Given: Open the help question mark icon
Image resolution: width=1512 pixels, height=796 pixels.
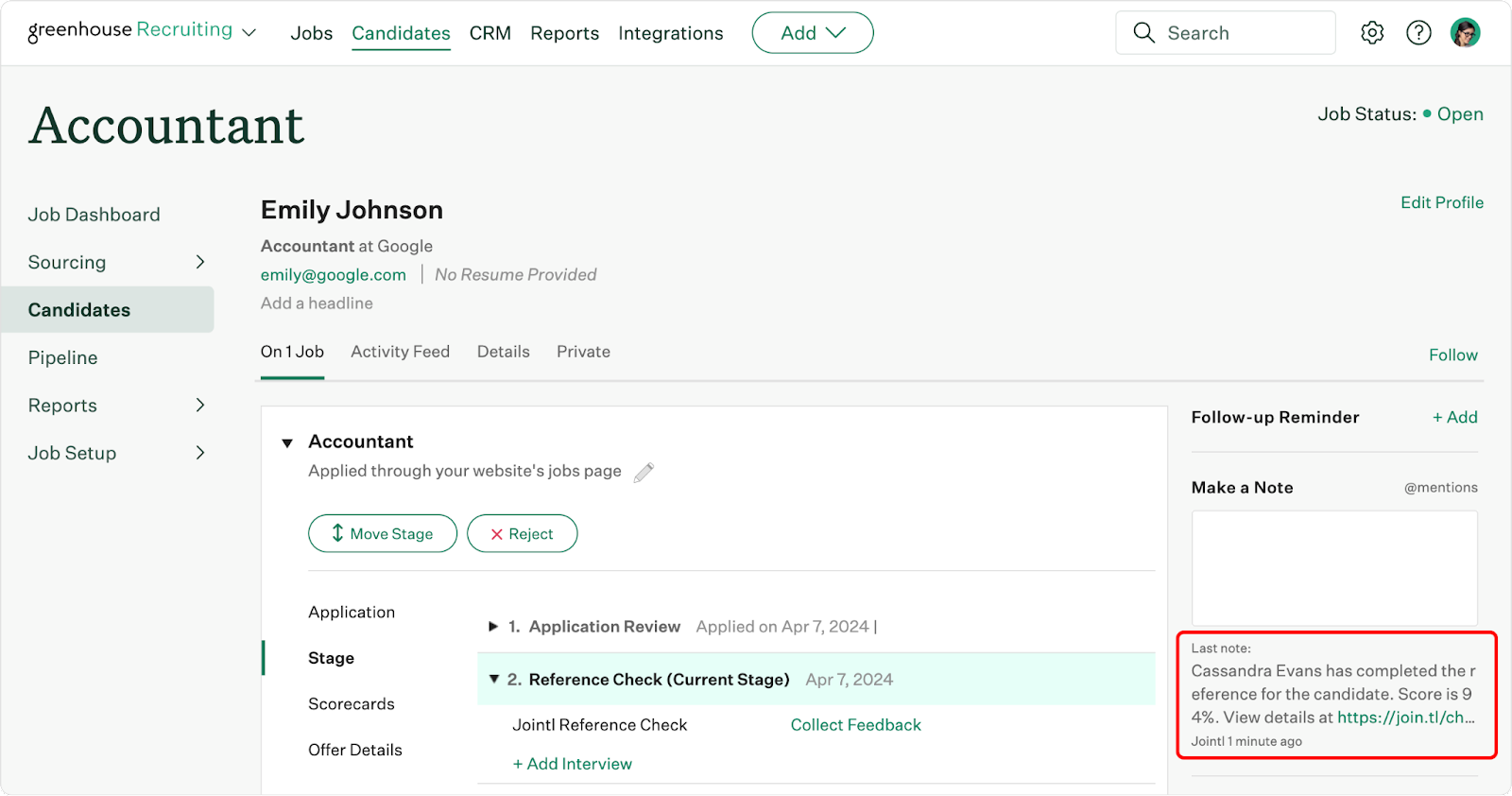Looking at the screenshot, I should [x=1418, y=33].
